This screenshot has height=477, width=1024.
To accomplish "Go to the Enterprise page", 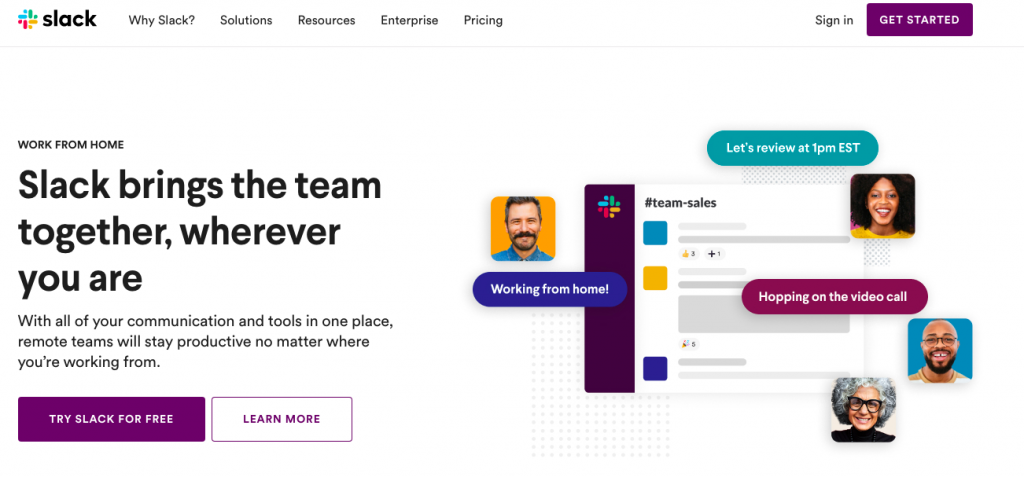I will [x=409, y=20].
